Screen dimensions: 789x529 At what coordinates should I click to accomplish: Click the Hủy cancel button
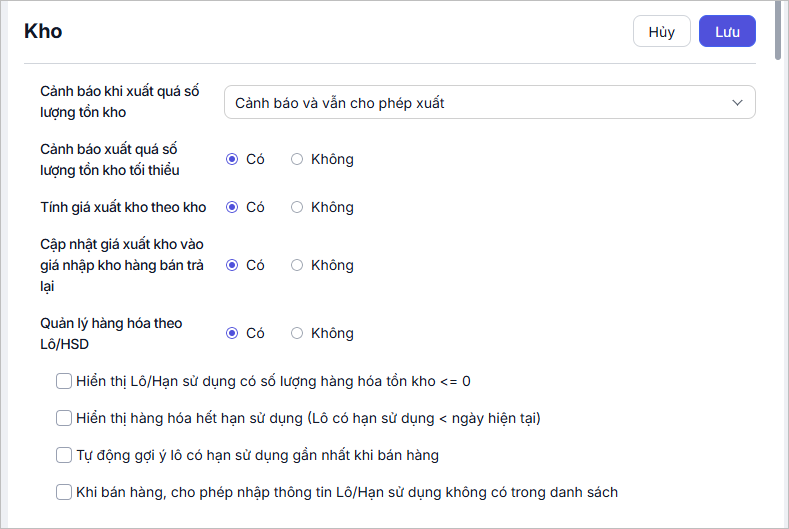pyautogui.click(x=662, y=31)
